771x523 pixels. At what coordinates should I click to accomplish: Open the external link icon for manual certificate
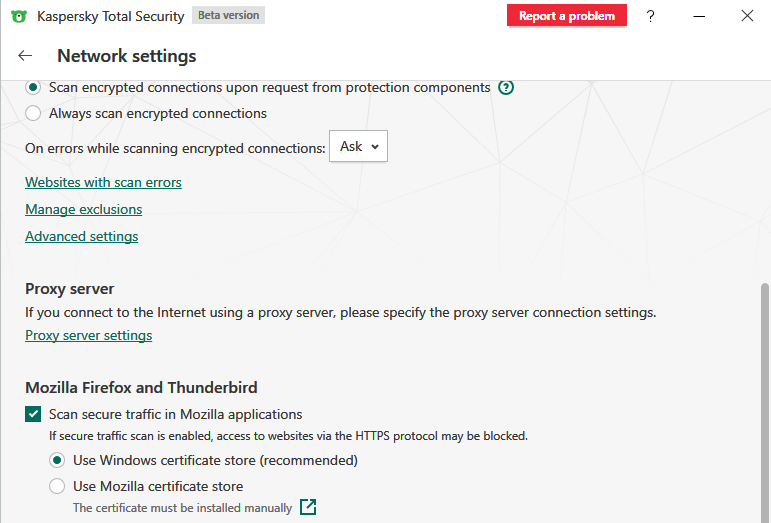coord(308,507)
